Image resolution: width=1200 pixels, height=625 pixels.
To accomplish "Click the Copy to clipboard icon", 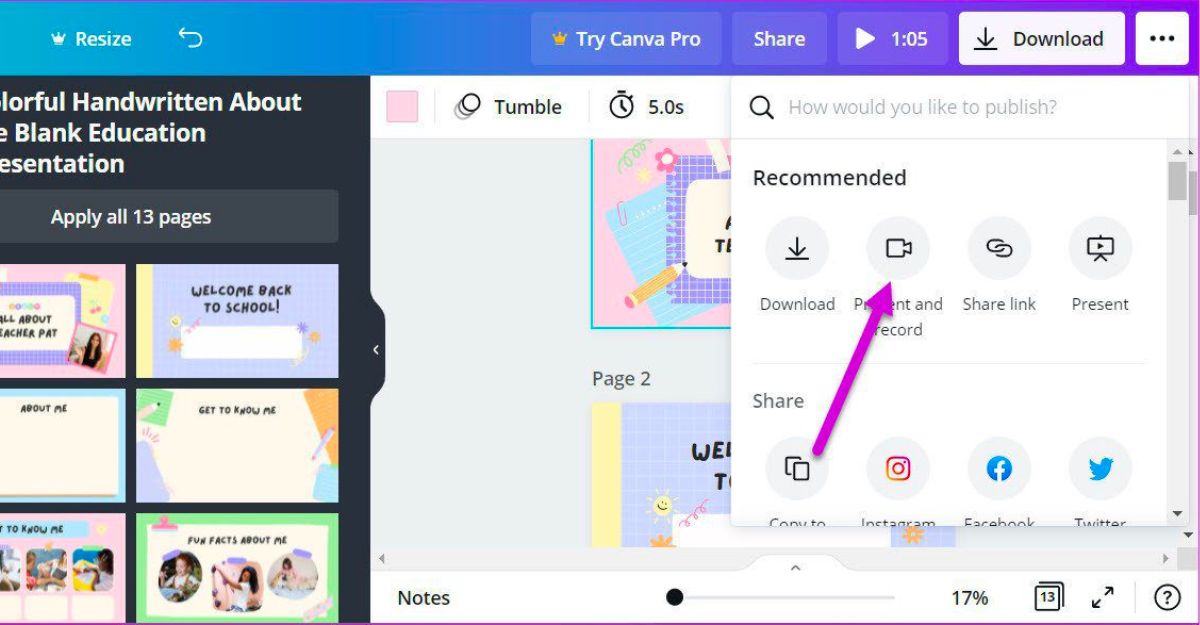I will pyautogui.click(x=797, y=468).
